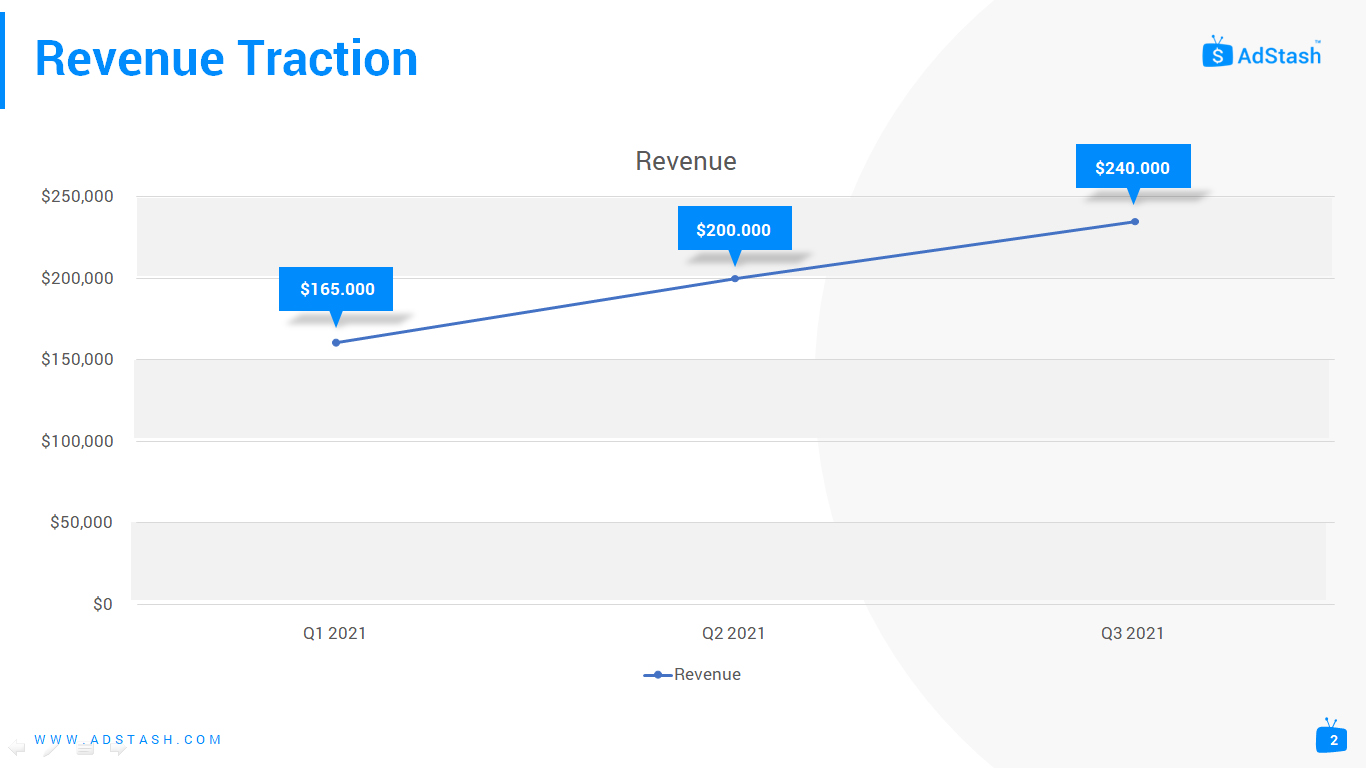This screenshot has width=1366, height=768.
Task: Click the Q2 2021 data point
Action: point(735,278)
